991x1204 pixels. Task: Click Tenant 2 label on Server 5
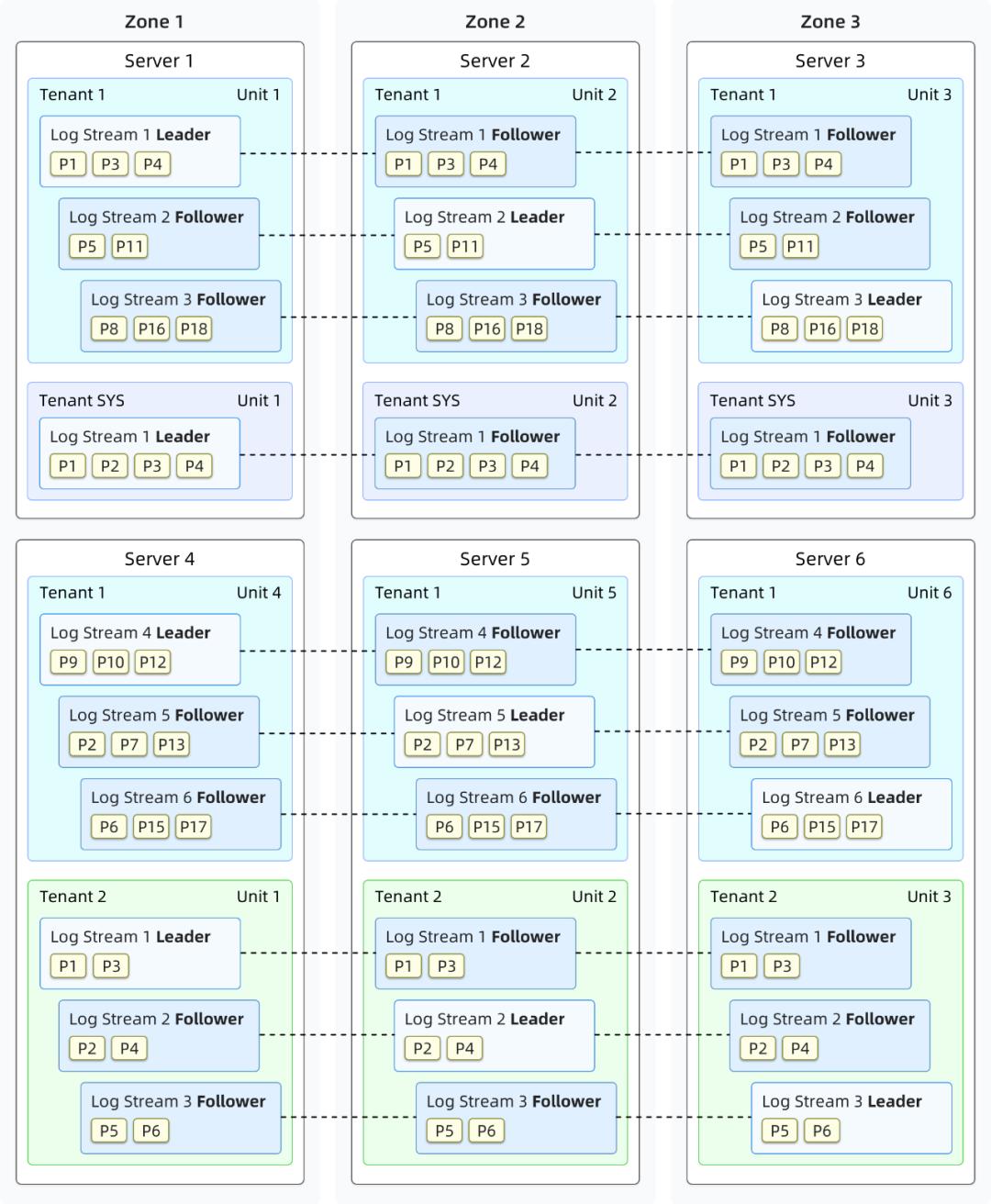click(408, 897)
